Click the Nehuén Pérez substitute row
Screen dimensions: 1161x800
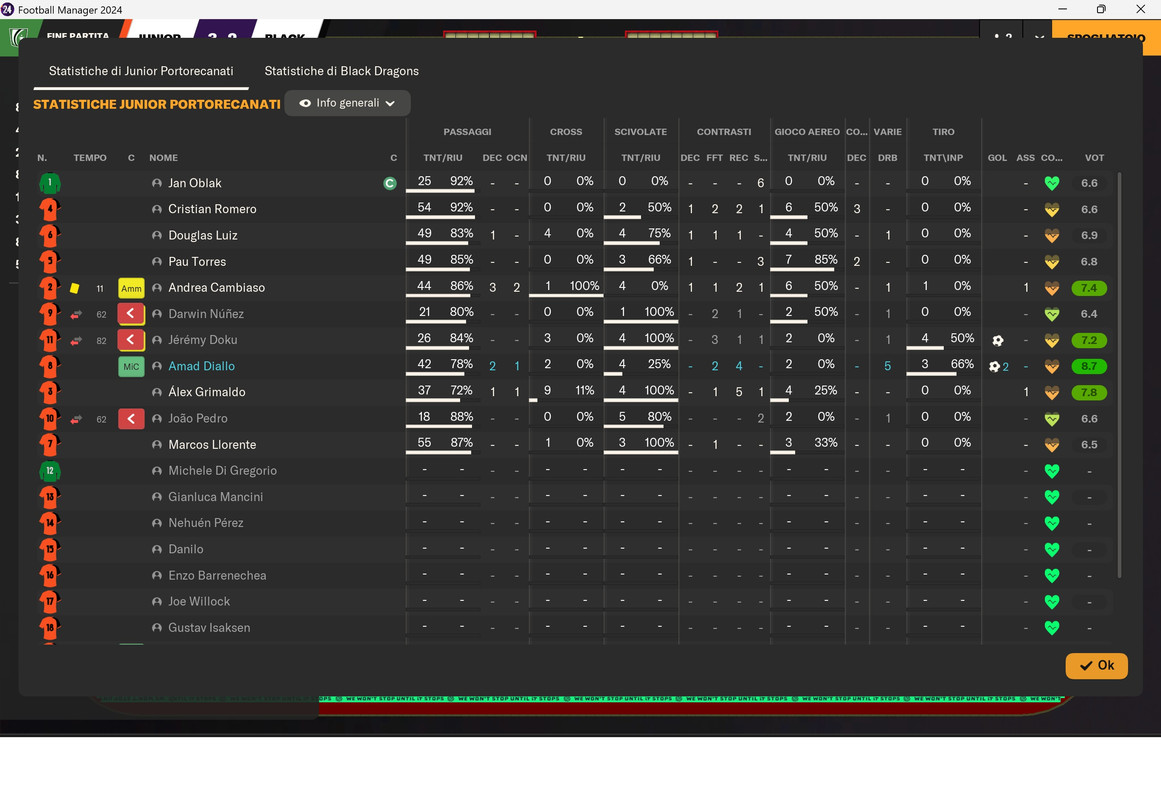tap(575, 523)
